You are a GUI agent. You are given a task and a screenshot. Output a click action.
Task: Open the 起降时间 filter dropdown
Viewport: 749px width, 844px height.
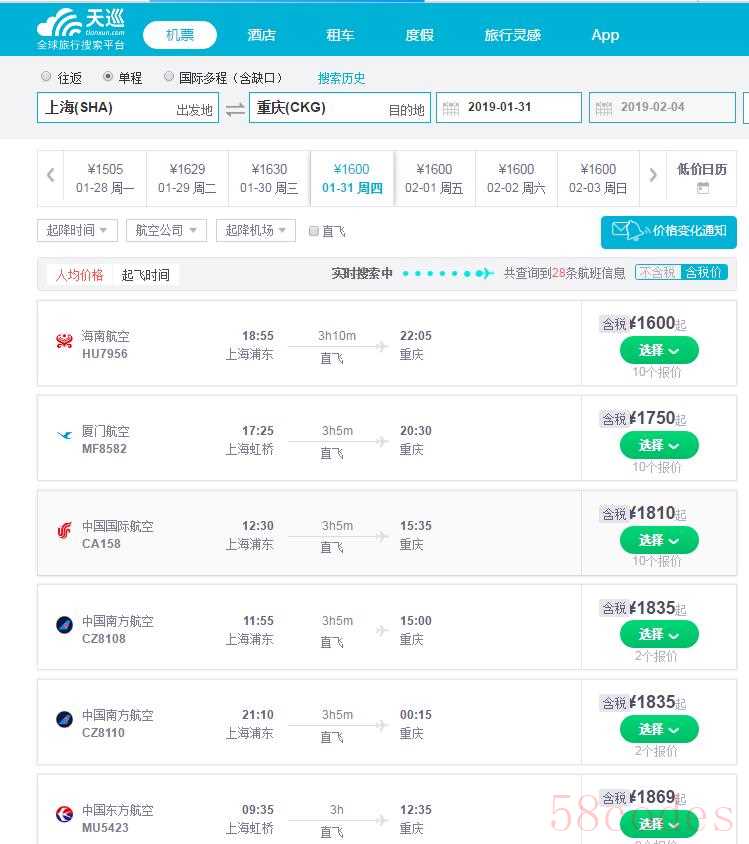(77, 230)
